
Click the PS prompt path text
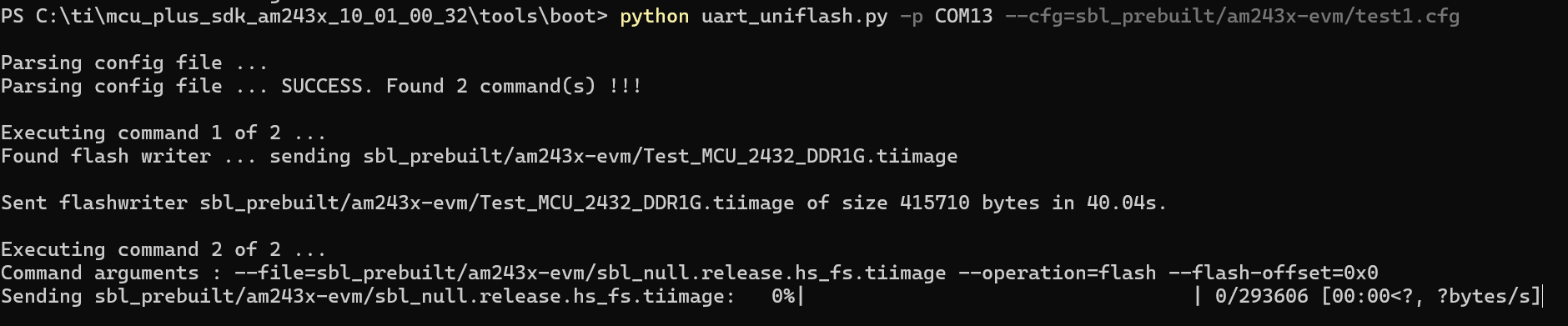[x=304, y=16]
